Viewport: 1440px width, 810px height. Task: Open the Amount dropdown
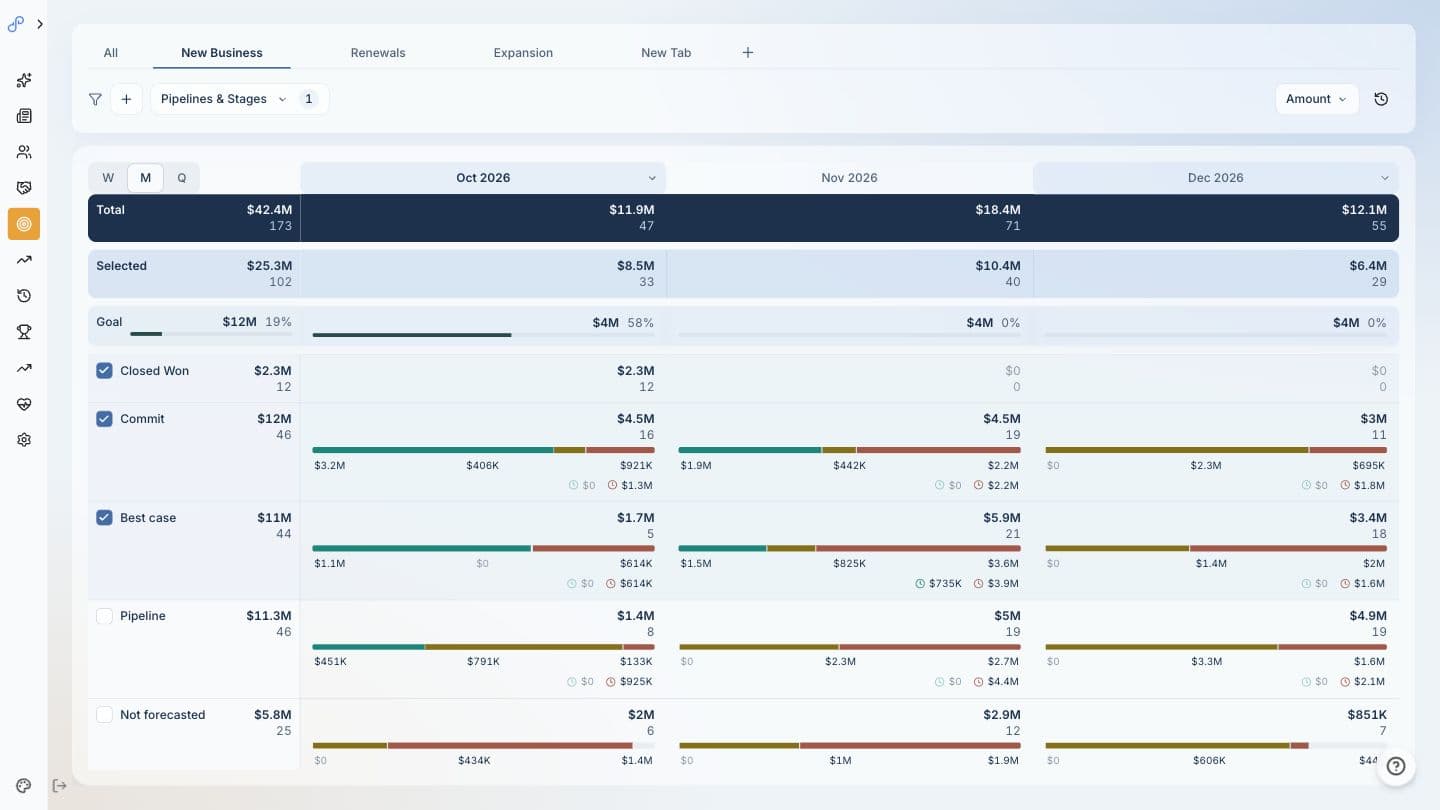coord(1316,99)
